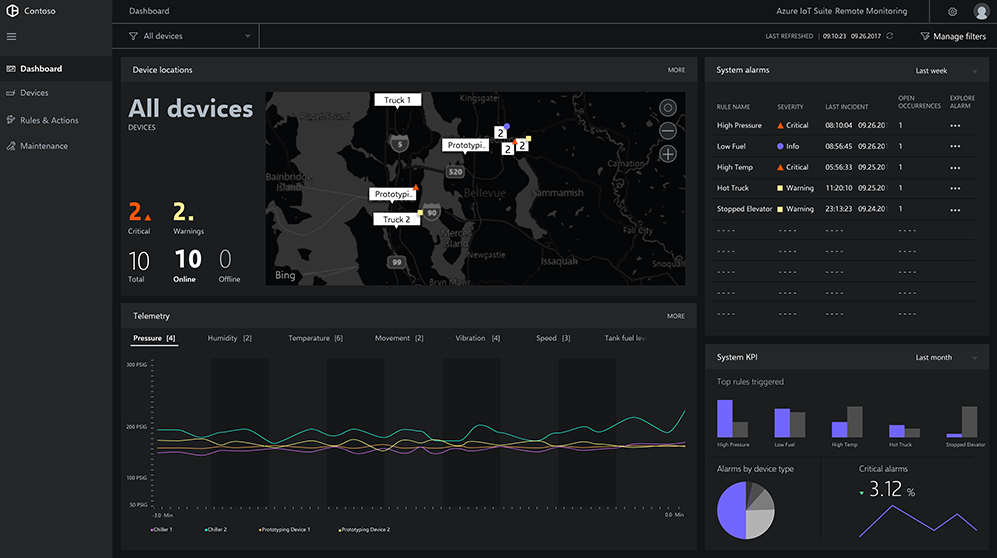Explore Hot Truck alarm ellipsis
The width and height of the screenshot is (997, 558).
[955, 189]
